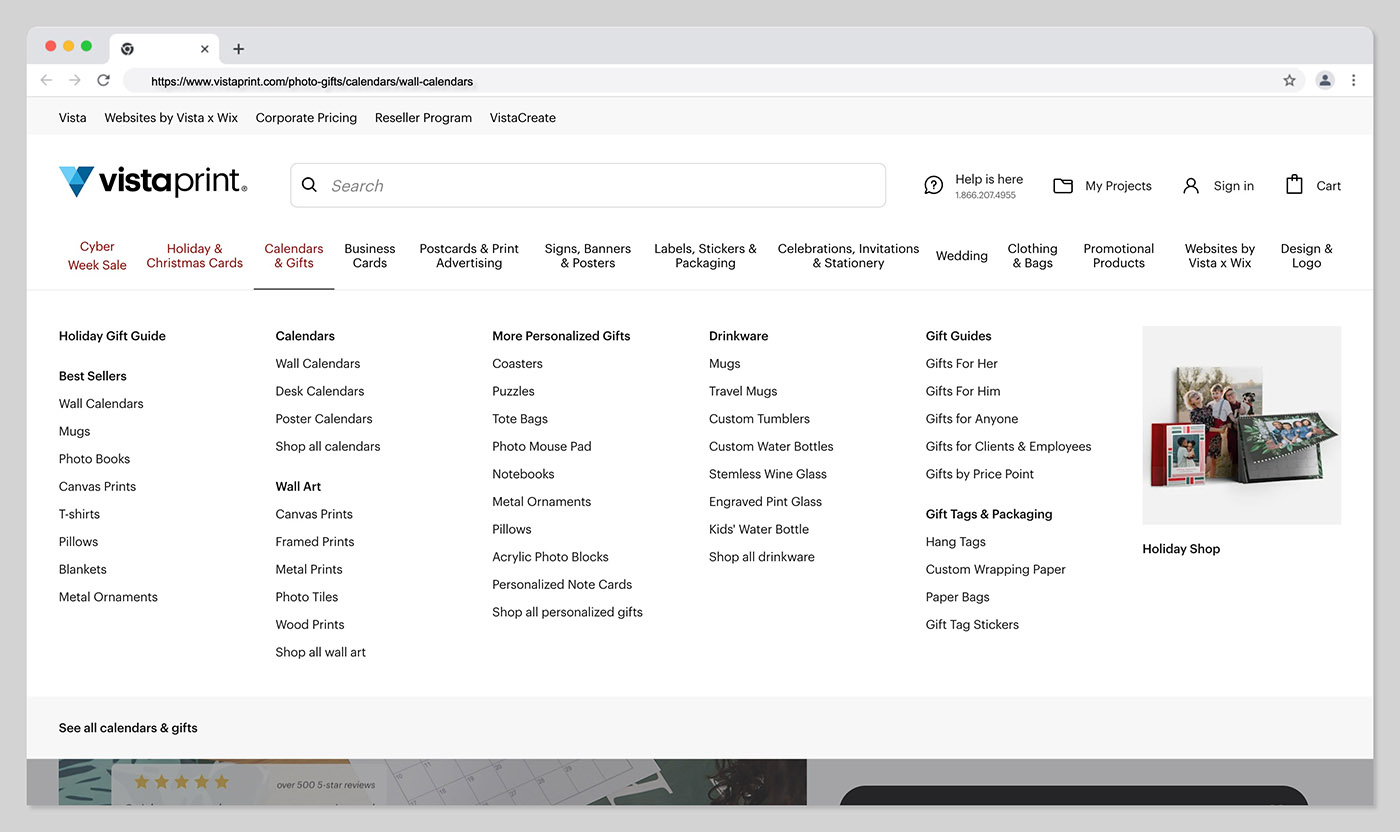This screenshot has height=832, width=1400.
Task: Click the Sign in person icon
Action: point(1190,186)
